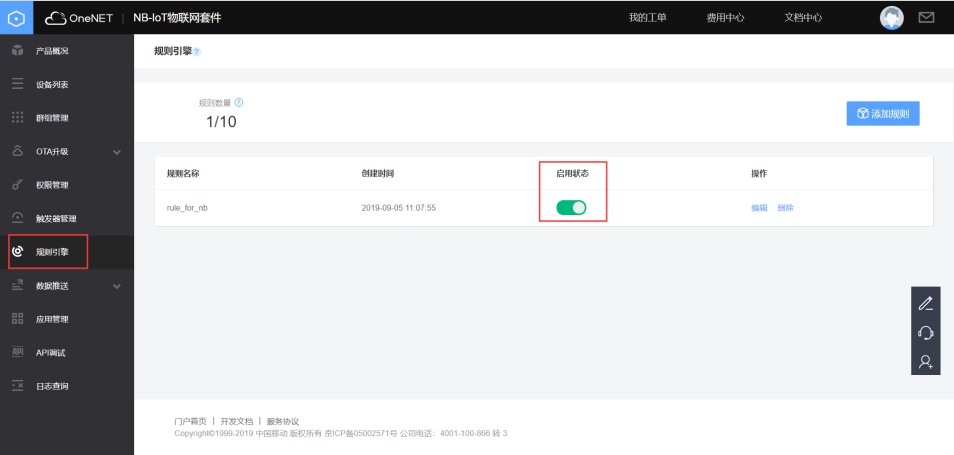Image resolution: width=954 pixels, height=455 pixels.
Task: Select 产品概况 menu label
Action: click(52, 51)
